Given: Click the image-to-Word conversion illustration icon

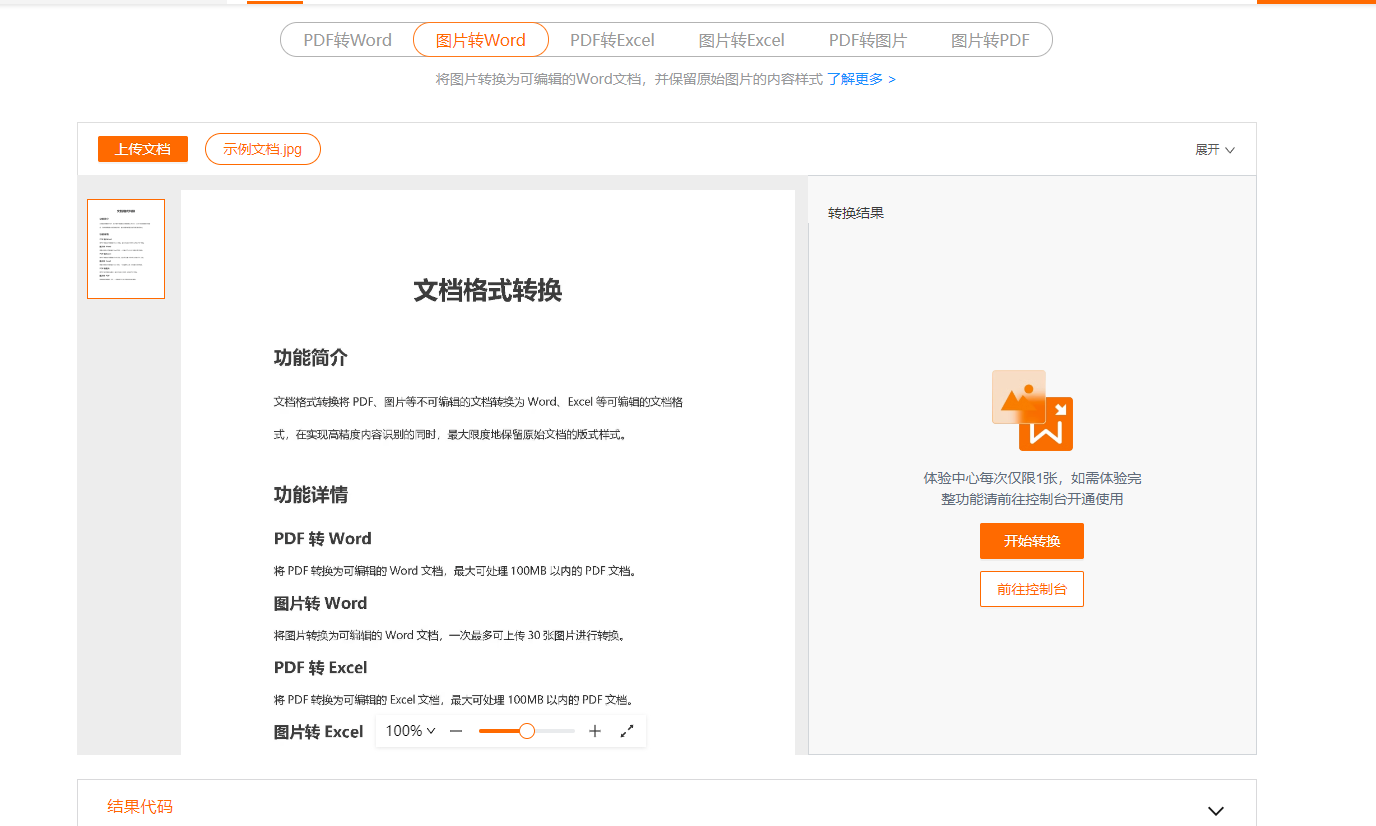Looking at the screenshot, I should click(x=1032, y=410).
